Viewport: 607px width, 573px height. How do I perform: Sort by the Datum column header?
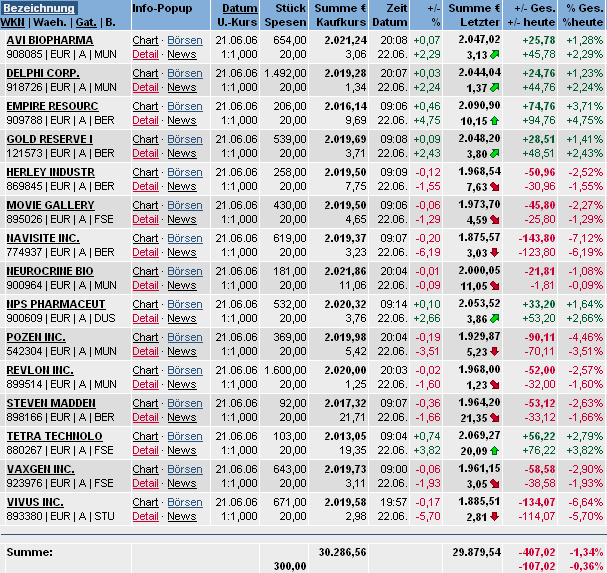(240, 8)
